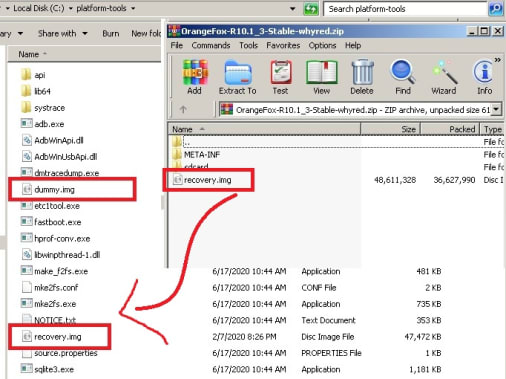Click the Extract To toolbar icon
Viewport: 506px width, 379px height.
click(x=238, y=77)
